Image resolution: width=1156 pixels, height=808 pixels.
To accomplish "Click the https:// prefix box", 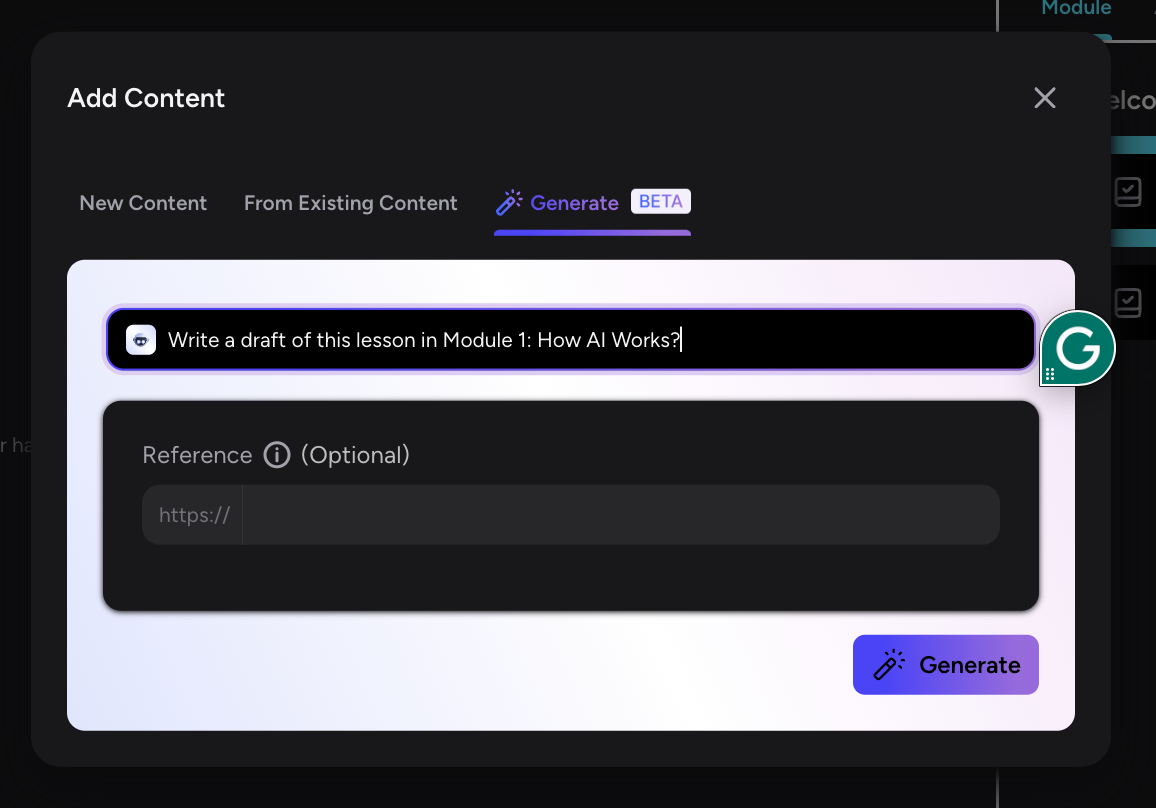I will click(194, 515).
